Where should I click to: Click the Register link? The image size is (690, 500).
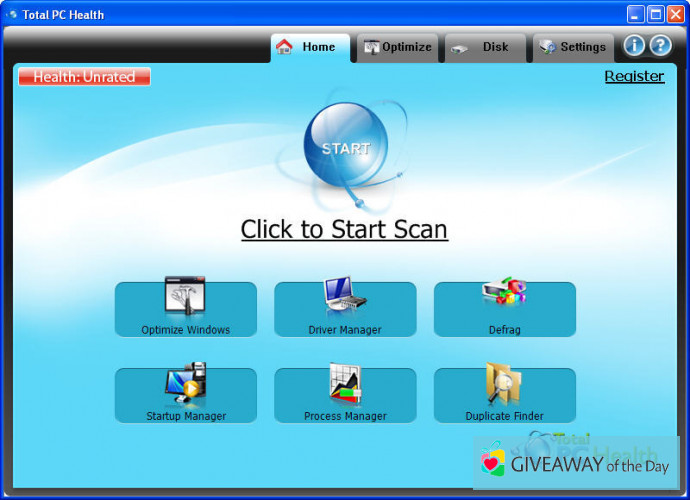pyautogui.click(x=634, y=76)
